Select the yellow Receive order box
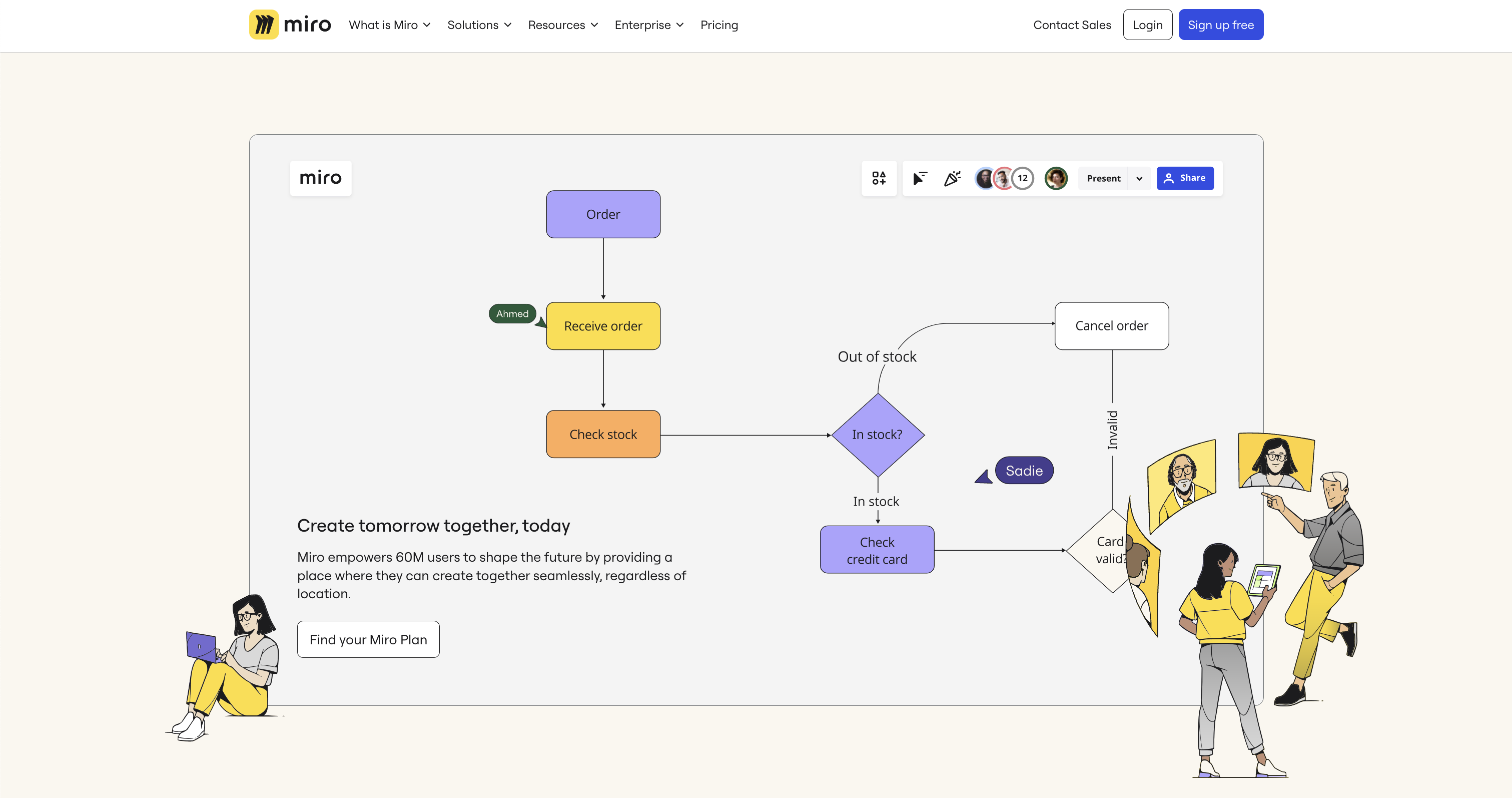This screenshot has width=1512, height=798. [603, 326]
